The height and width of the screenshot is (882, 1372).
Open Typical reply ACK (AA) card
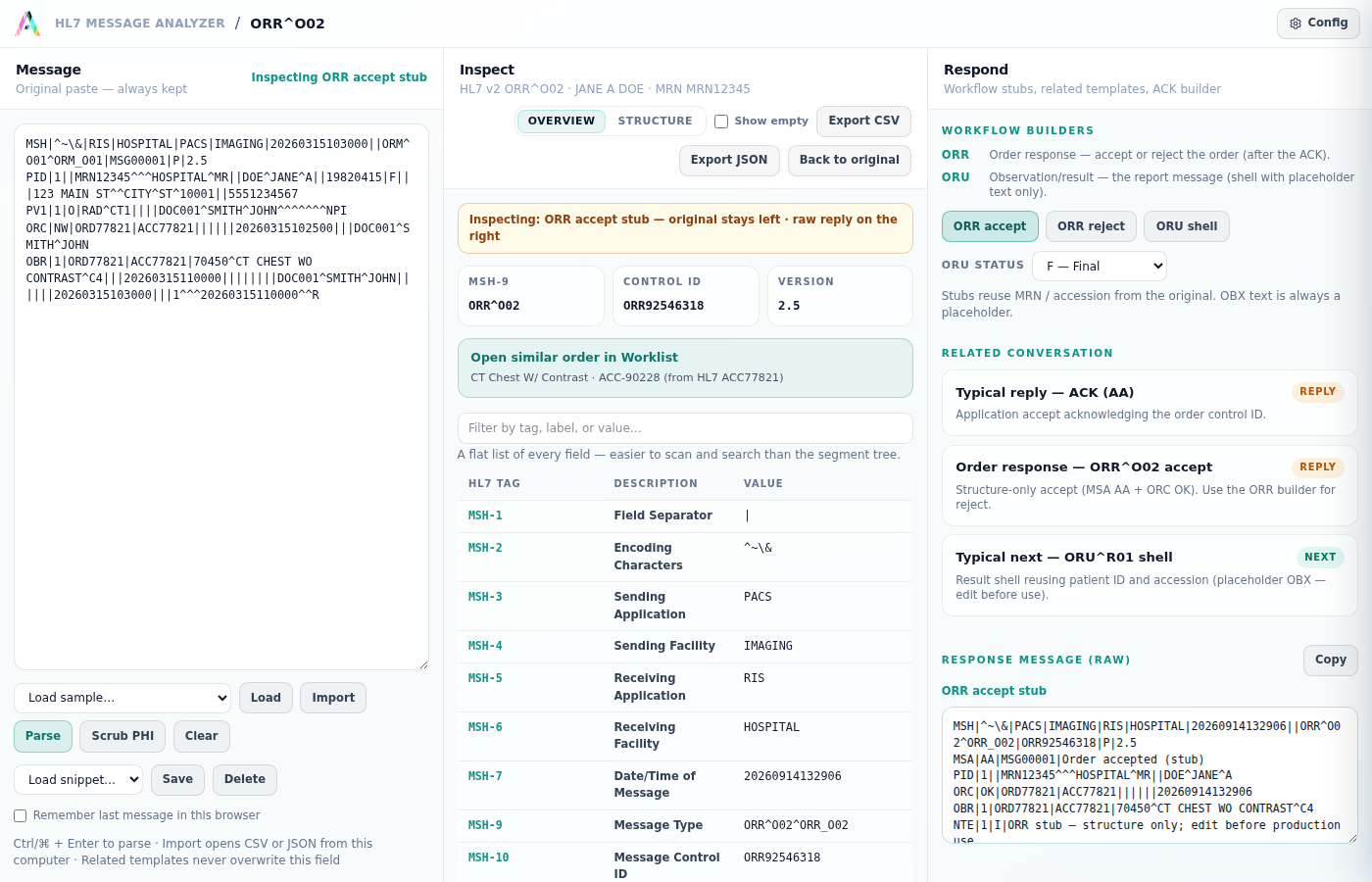pos(1150,403)
